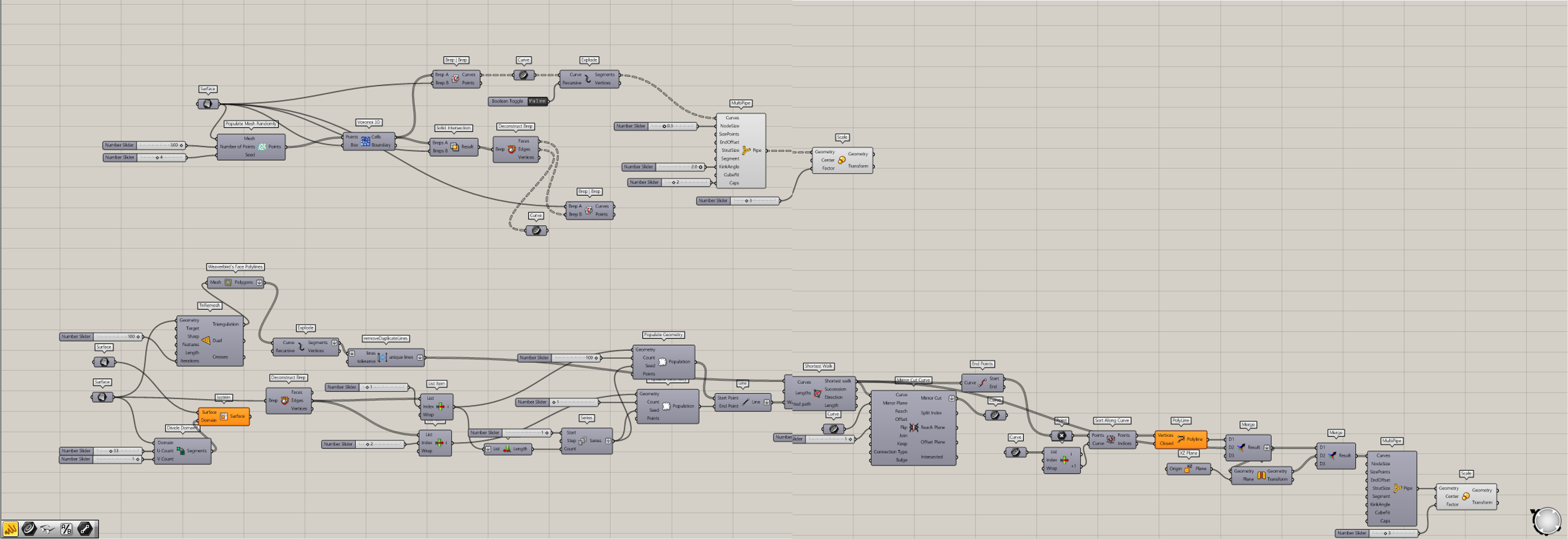Viewport: 1568px width, 539px height.
Task: Click Number Slider with value 33
Action: pos(101,452)
